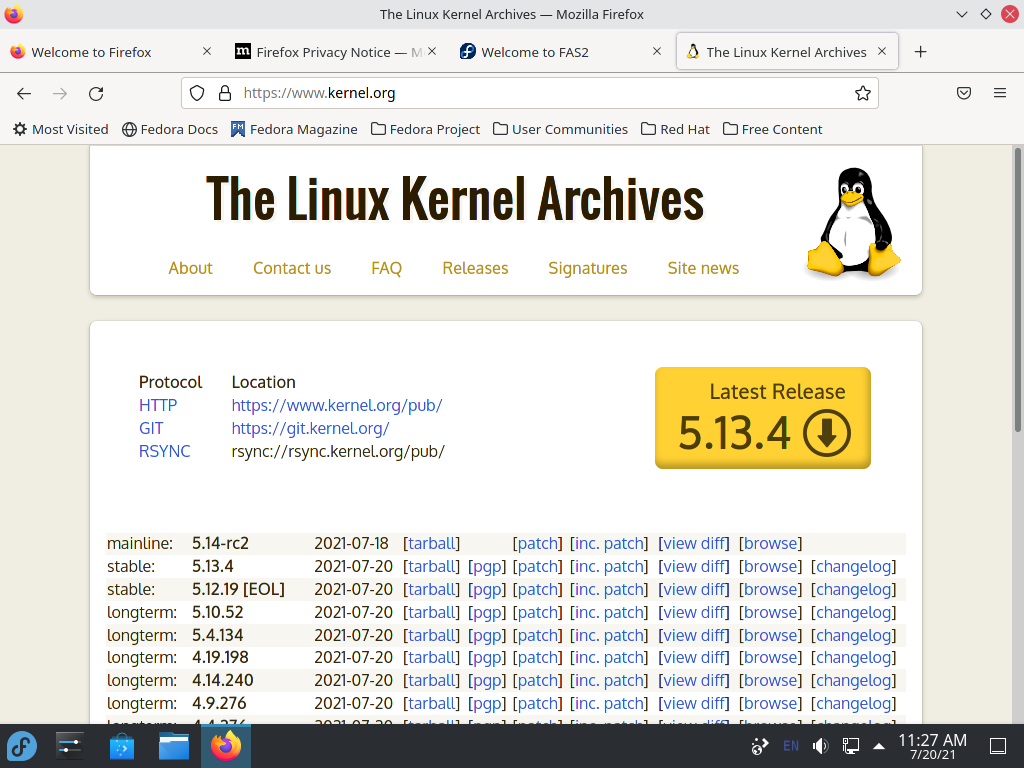Bookmark this page with the star
Image resolution: width=1024 pixels, height=768 pixels.
[863, 93]
